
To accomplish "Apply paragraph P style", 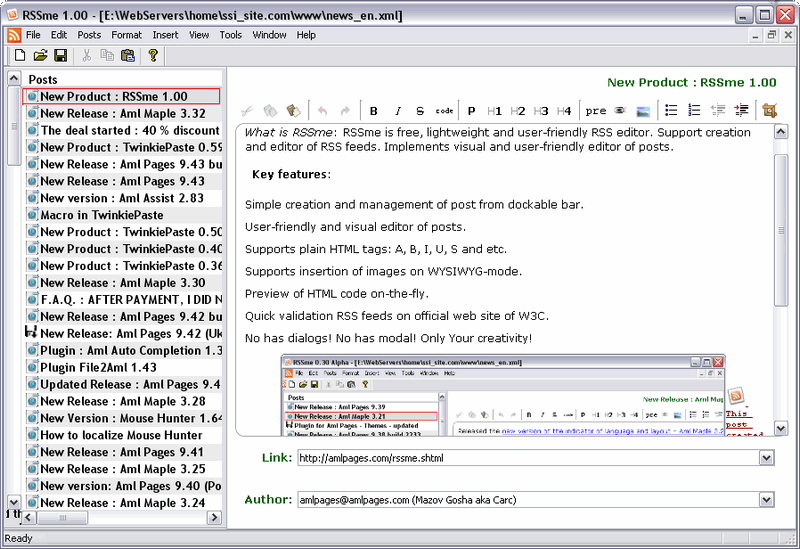I will [471, 111].
